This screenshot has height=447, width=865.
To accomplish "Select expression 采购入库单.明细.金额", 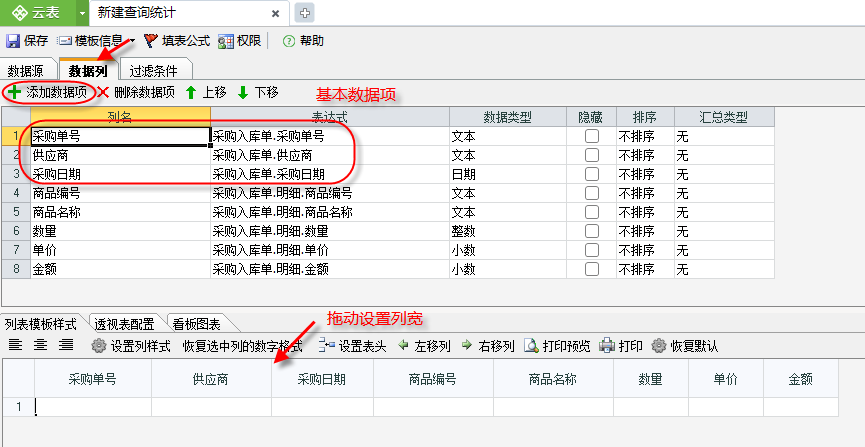I will [330, 269].
